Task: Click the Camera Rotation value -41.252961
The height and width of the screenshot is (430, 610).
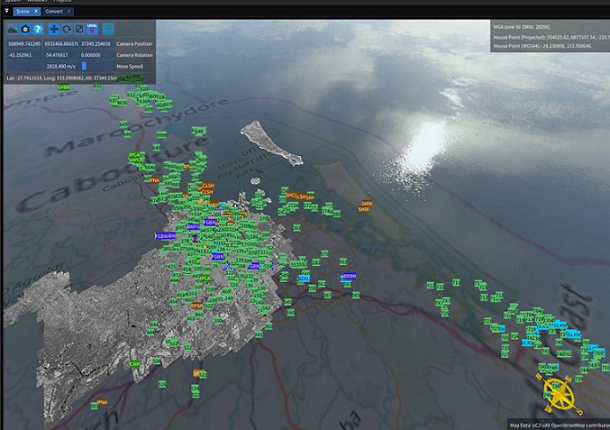Action: [24, 55]
